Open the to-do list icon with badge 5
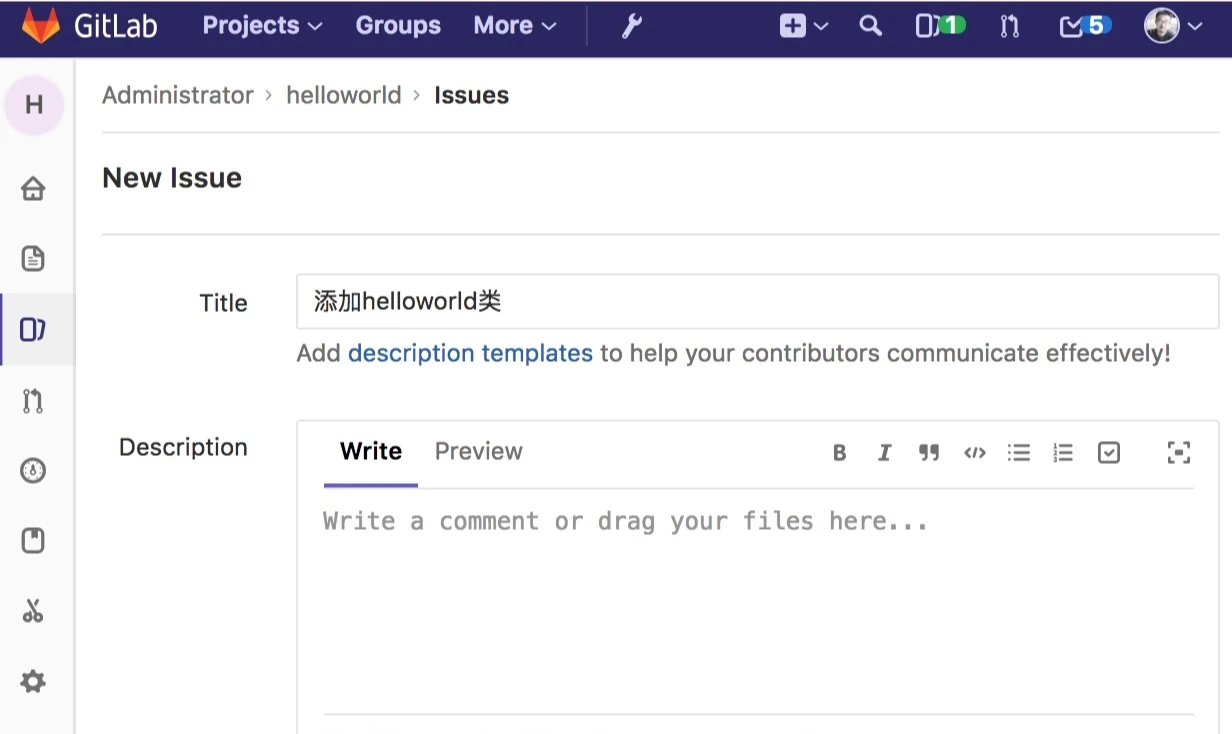Screen dimensions: 1232x734 (1085, 26)
